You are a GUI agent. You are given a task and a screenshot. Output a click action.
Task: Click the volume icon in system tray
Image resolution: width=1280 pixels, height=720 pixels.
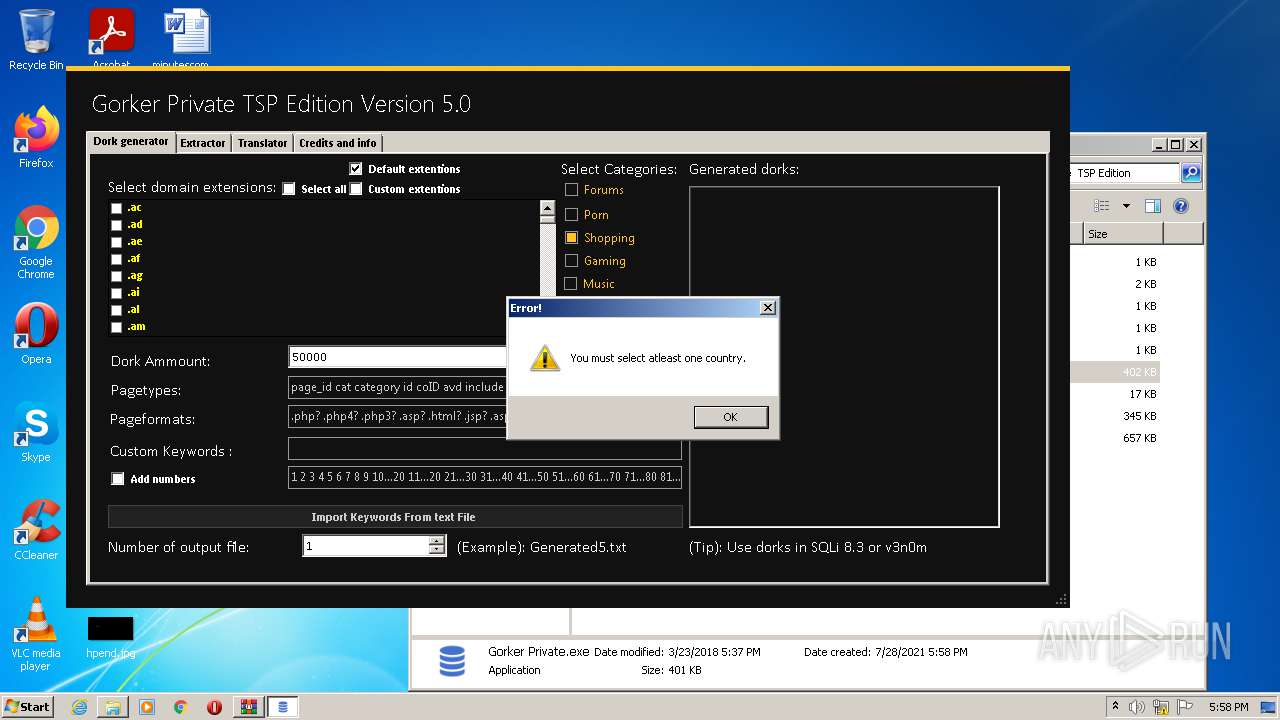click(x=1137, y=707)
